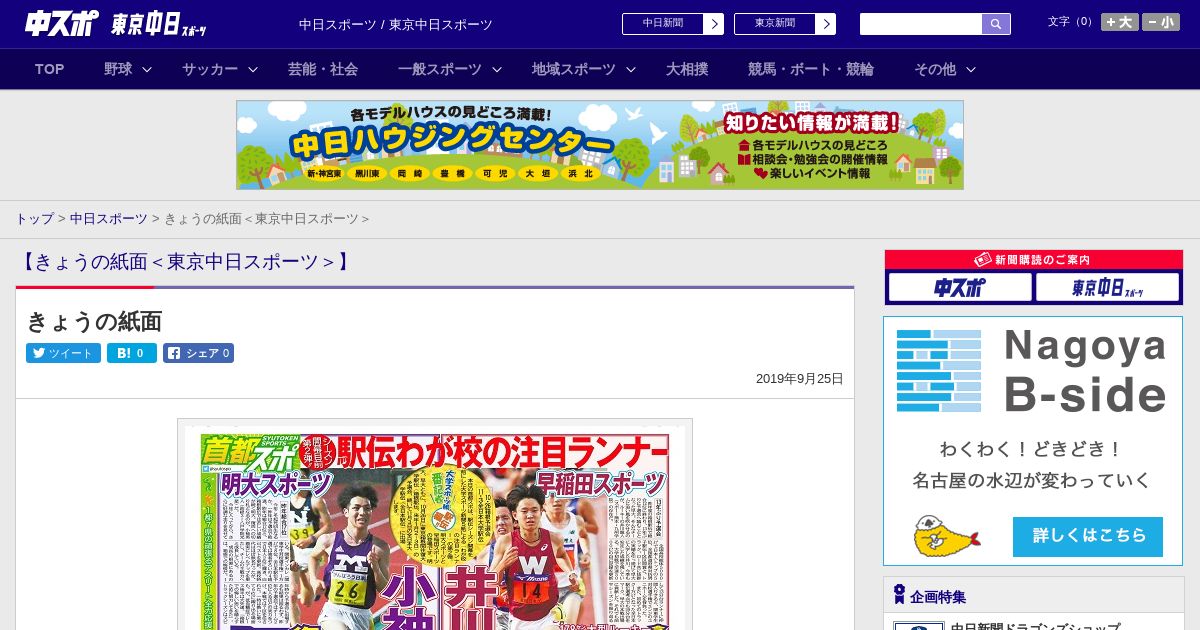The image size is (1200, 630).
Task: Click the arrow next to 中日新聞
Action: pyautogui.click(x=713, y=24)
